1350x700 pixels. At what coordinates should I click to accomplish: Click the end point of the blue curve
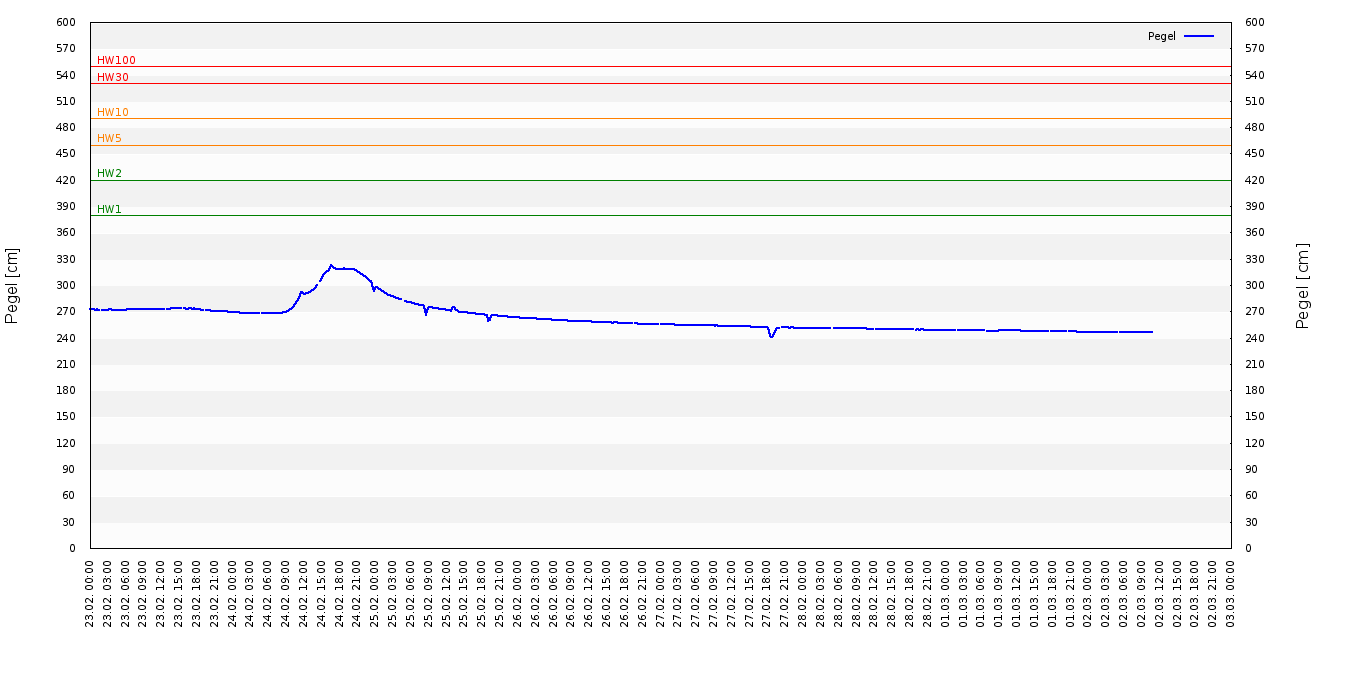coord(1152,332)
